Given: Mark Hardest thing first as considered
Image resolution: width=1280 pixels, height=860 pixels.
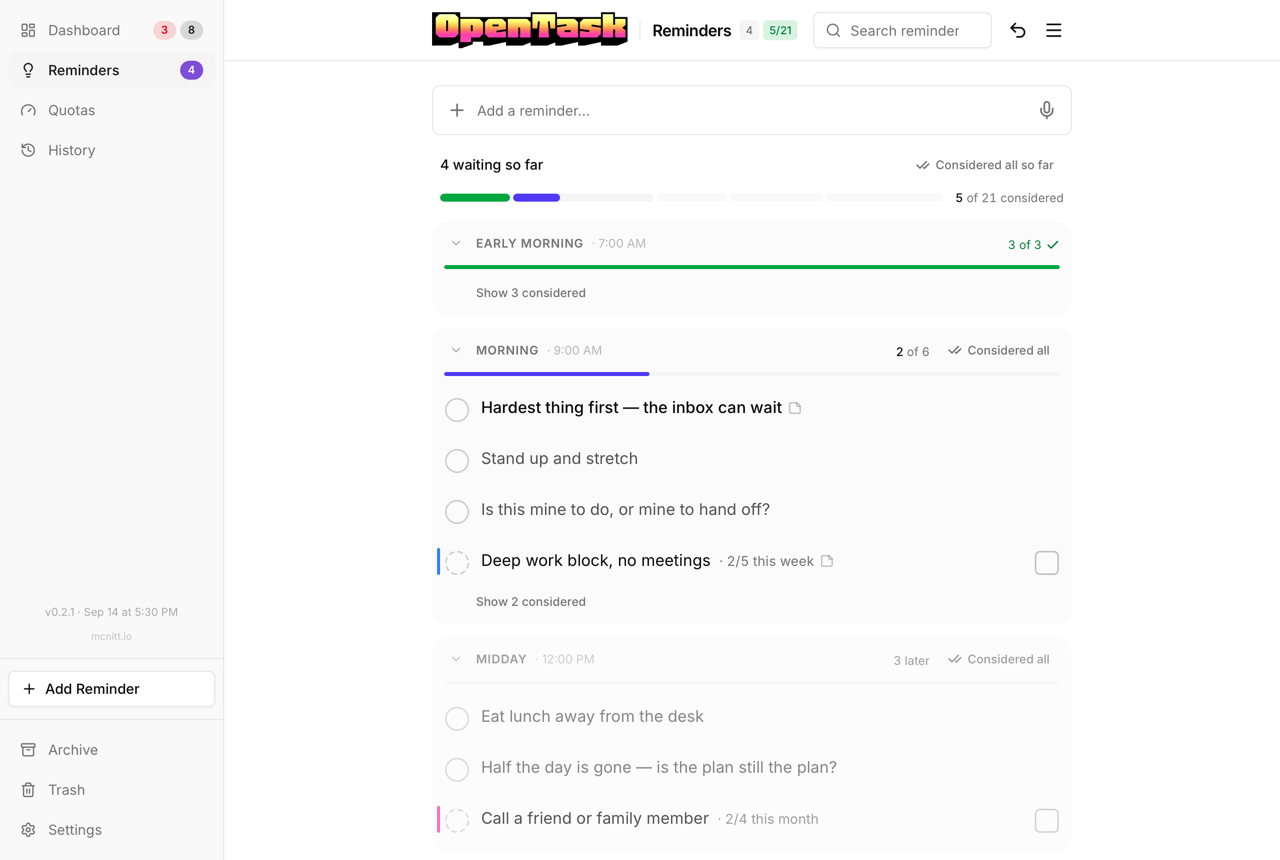Looking at the screenshot, I should point(457,409).
